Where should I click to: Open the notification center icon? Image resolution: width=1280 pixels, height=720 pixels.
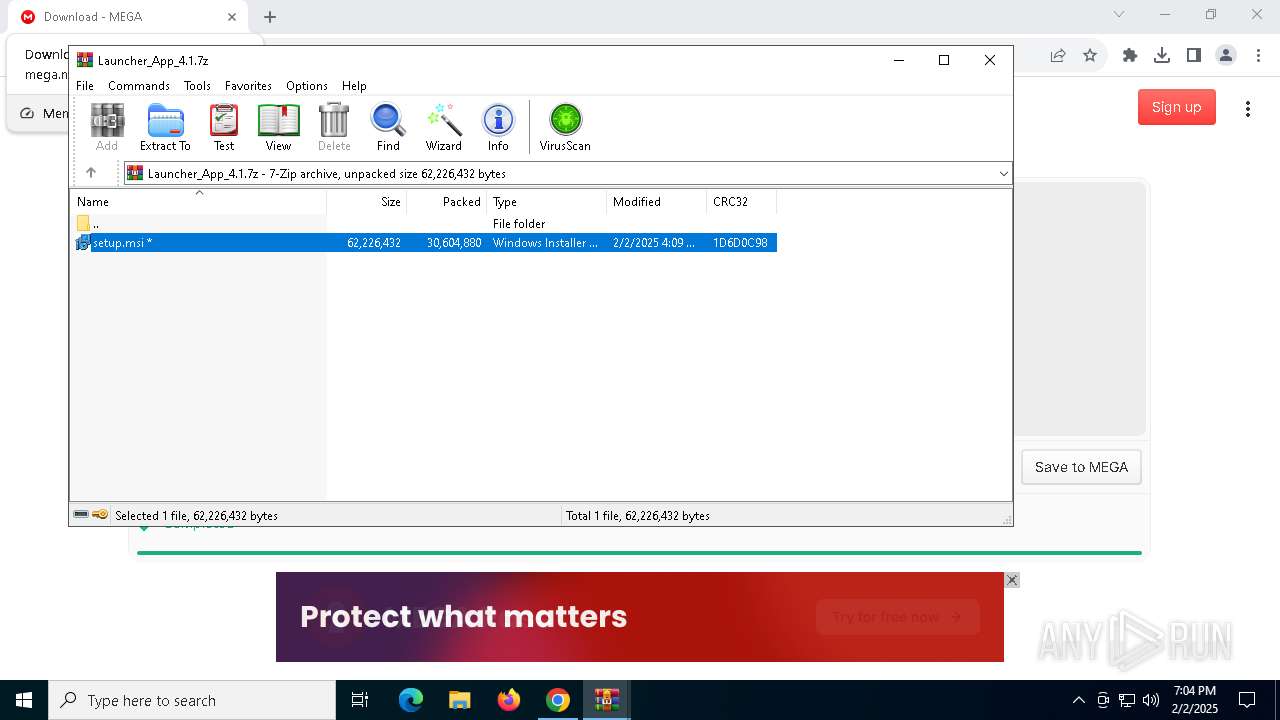1247,700
